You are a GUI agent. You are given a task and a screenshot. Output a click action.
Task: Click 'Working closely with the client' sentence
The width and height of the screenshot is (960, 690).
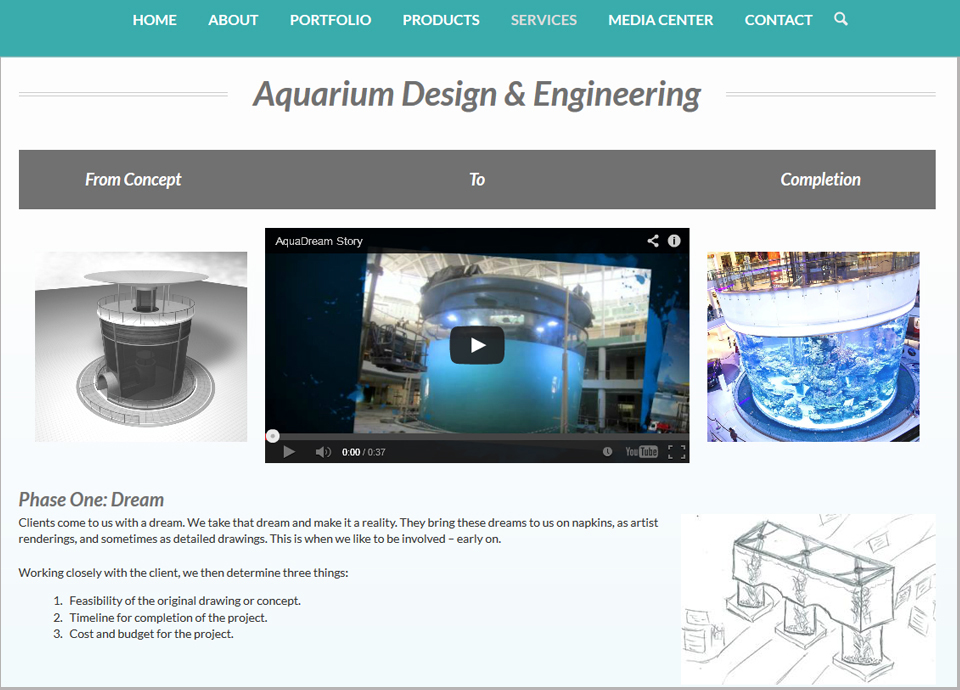coord(183,573)
